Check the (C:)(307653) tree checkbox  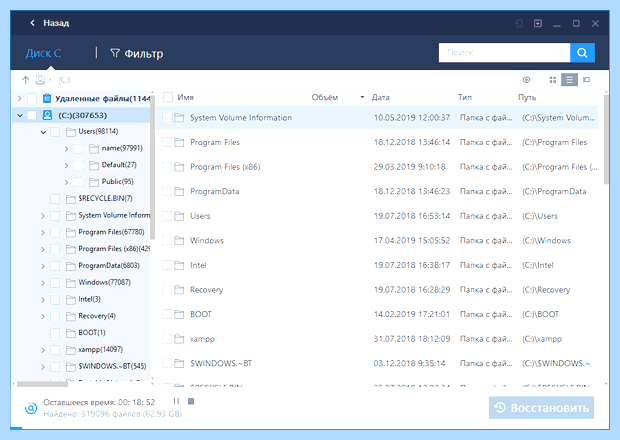coord(32,115)
